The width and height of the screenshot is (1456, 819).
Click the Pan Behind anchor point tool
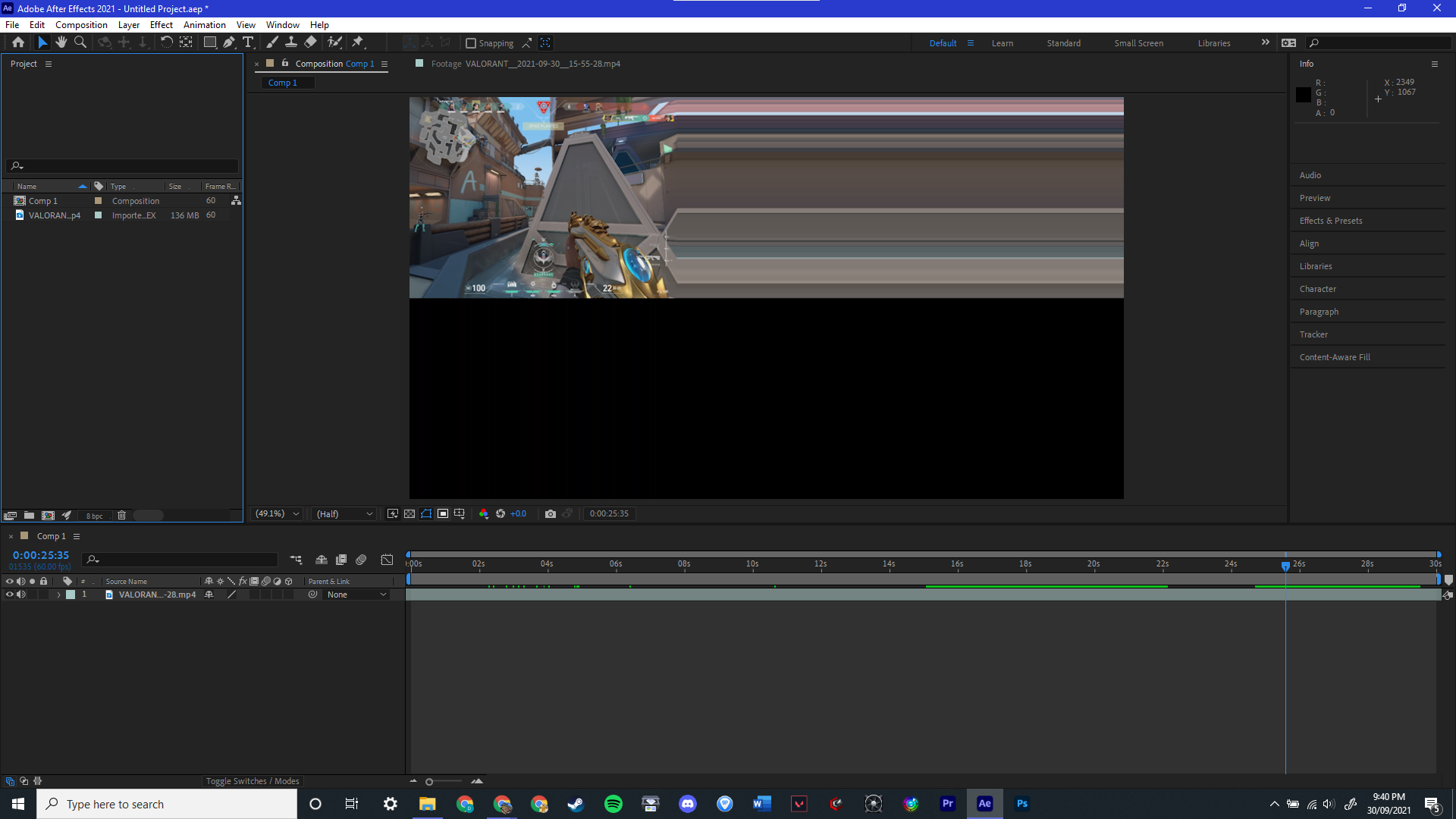(186, 42)
